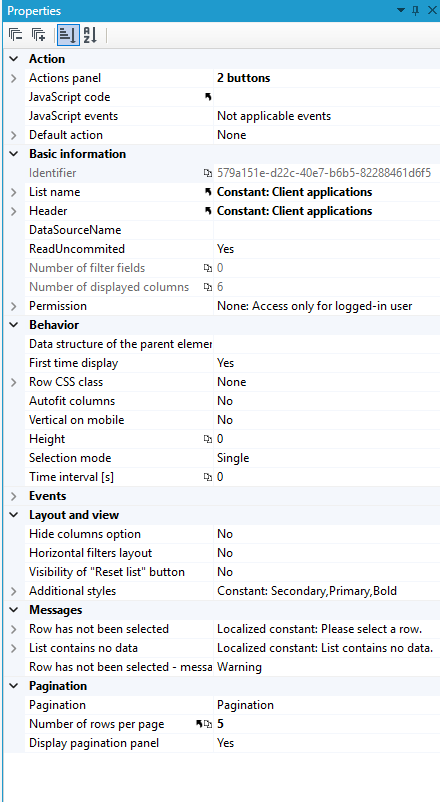Expand the List name property

click(x=14, y=192)
